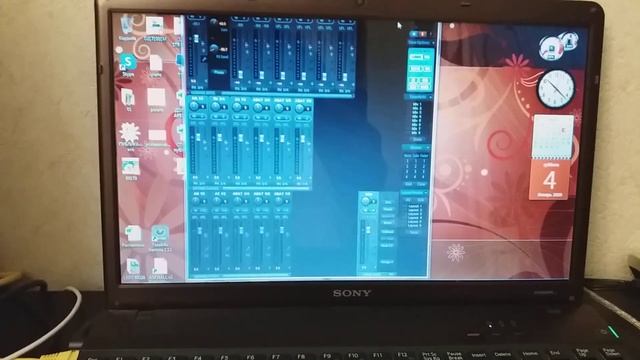Click the Mono button in control room
Screen dimensions: 640x360
tap(388, 222)
